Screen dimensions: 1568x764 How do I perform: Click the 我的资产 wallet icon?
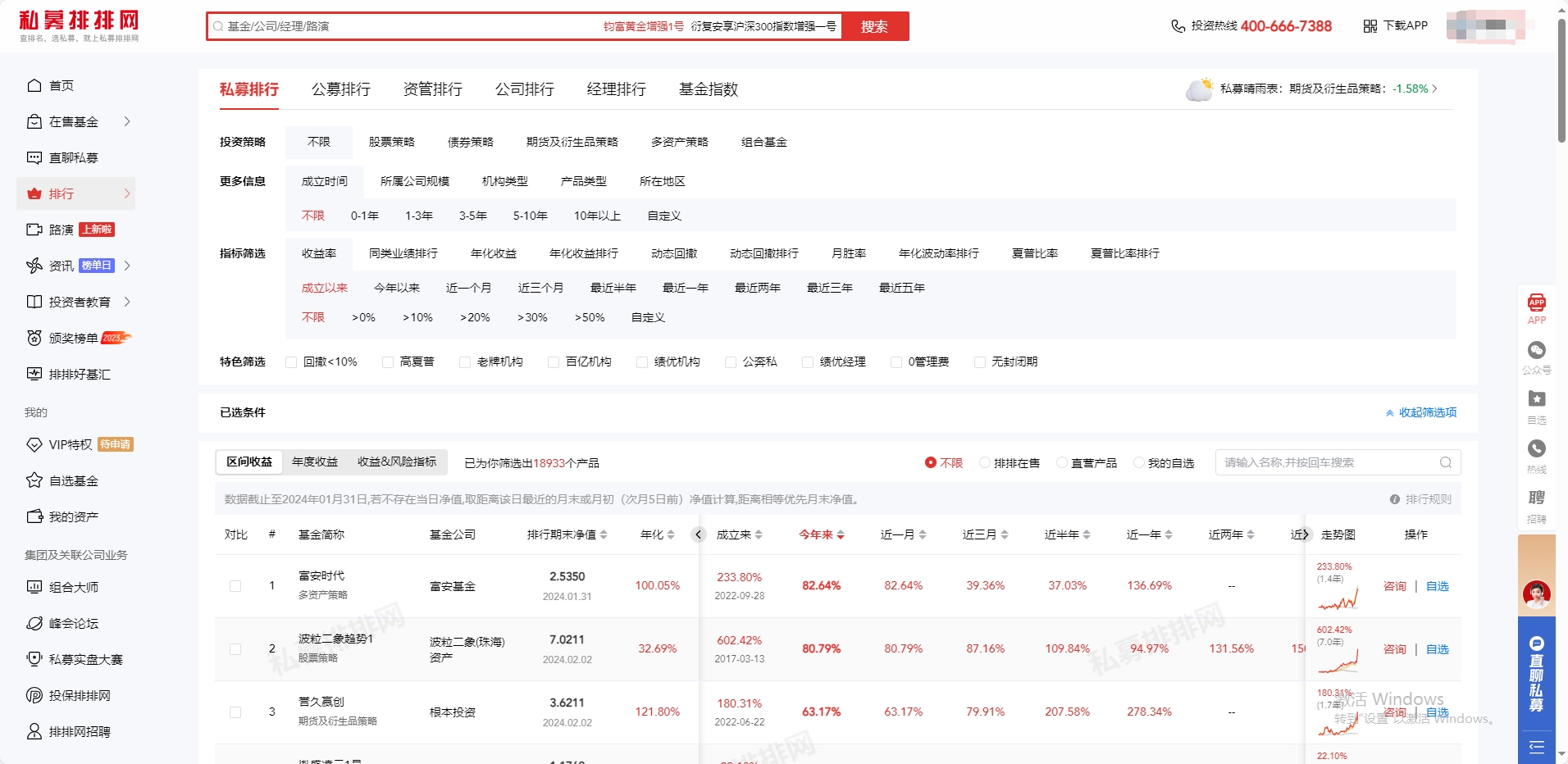34,516
